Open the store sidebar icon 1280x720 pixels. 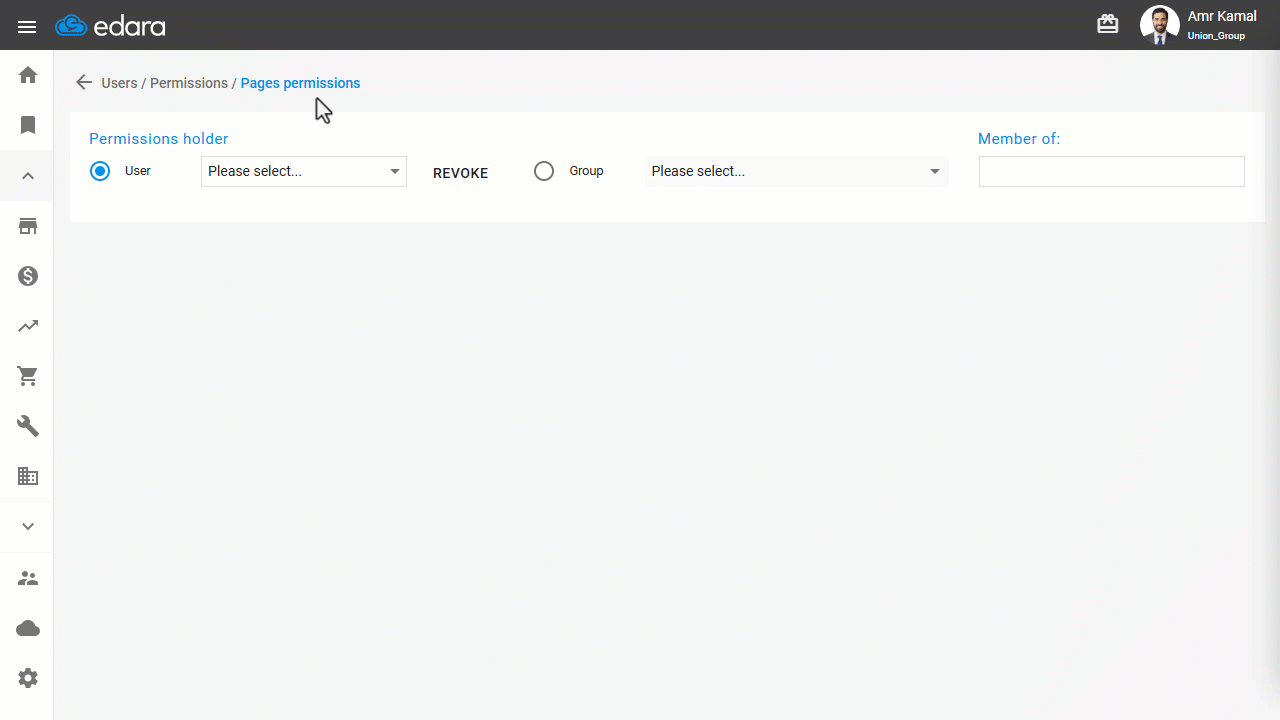28,226
